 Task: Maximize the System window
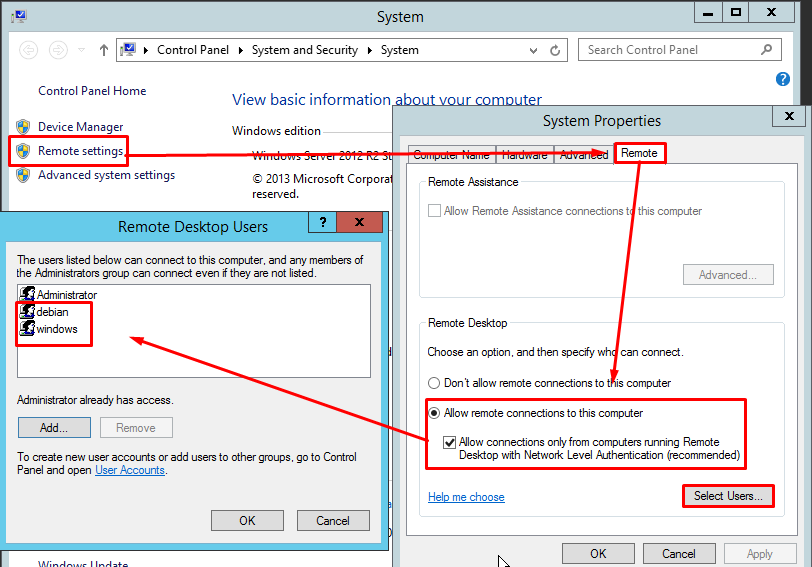(x=735, y=12)
